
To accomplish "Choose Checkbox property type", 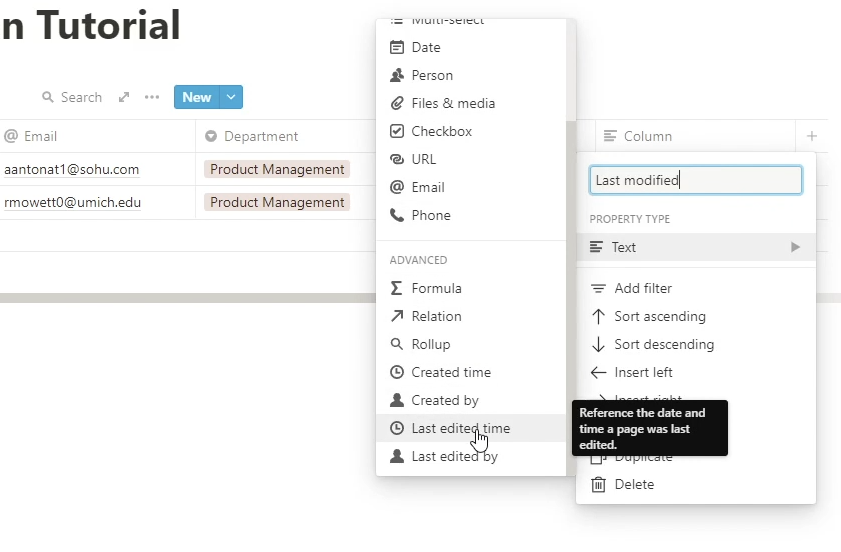I will pyautogui.click(x=471, y=131).
